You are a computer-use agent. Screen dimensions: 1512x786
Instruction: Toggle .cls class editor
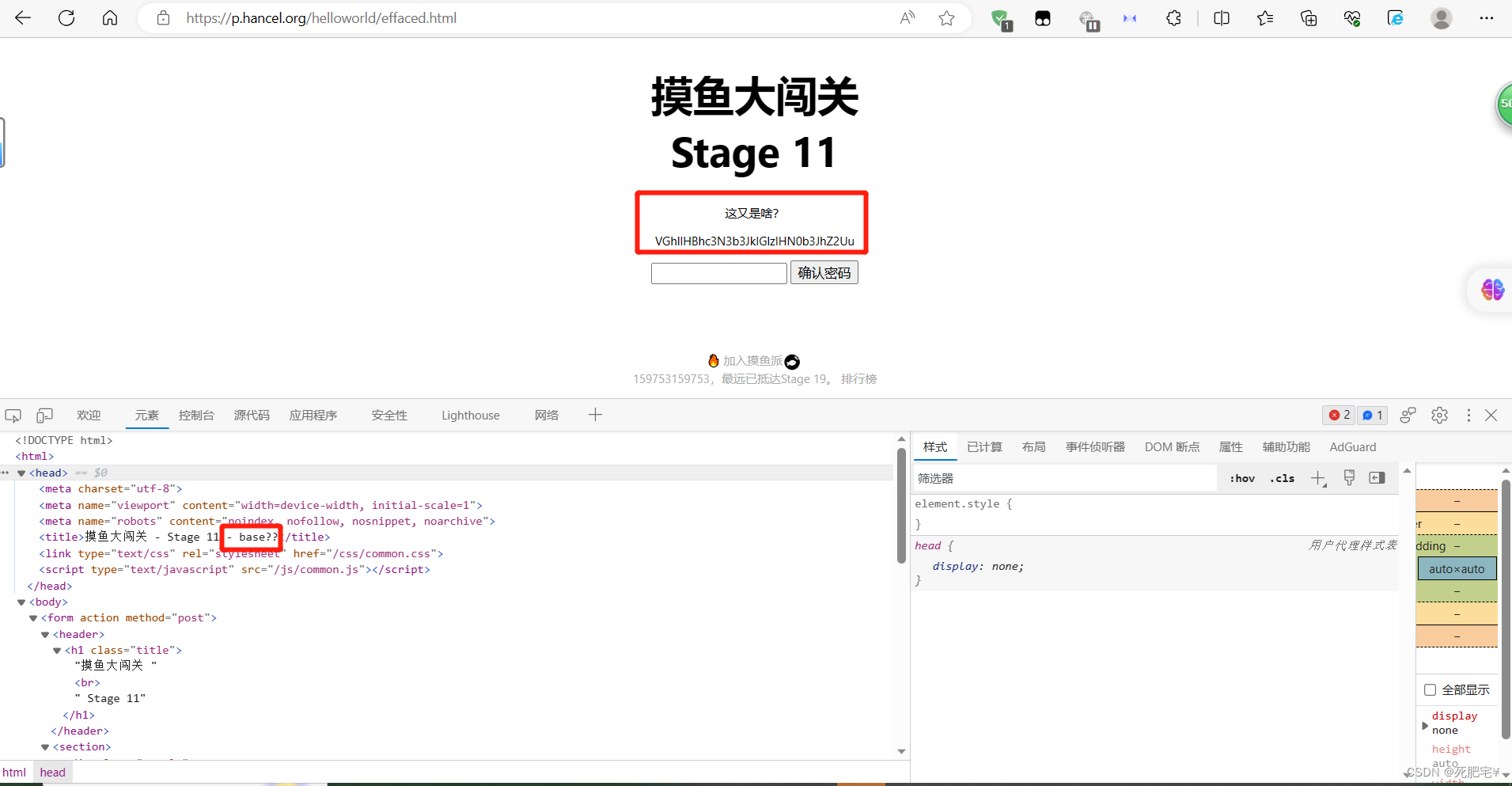point(1282,478)
